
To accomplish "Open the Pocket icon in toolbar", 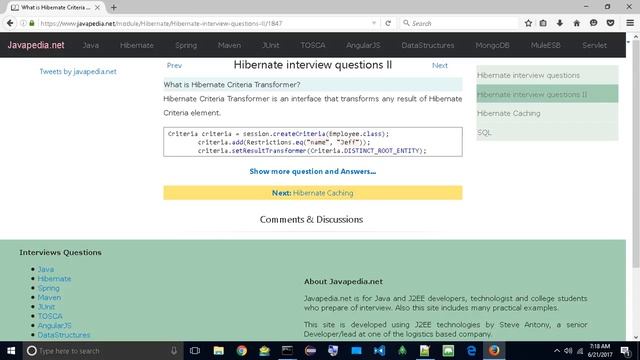I will coord(610,23).
